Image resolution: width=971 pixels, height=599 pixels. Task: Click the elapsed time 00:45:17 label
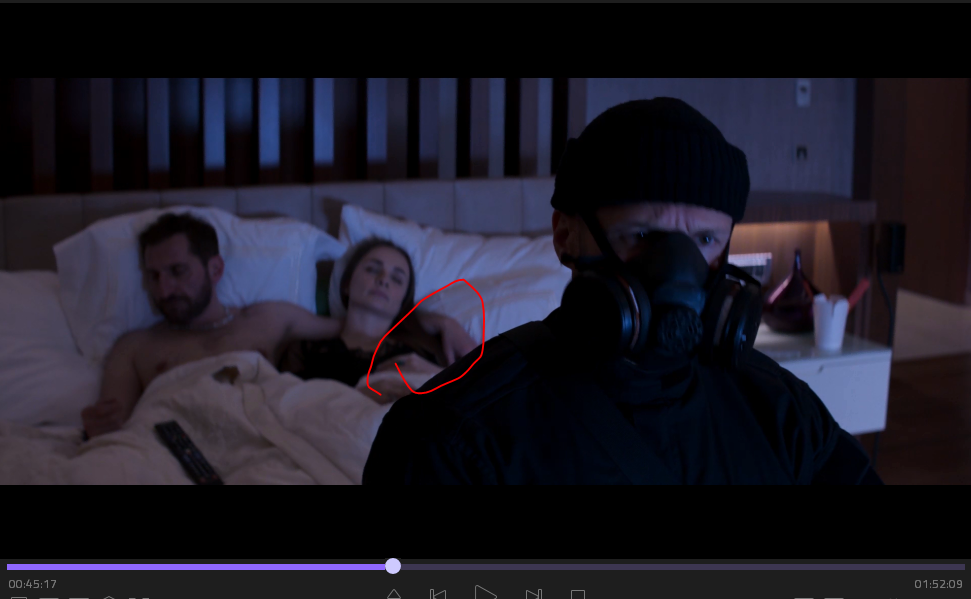[33, 584]
